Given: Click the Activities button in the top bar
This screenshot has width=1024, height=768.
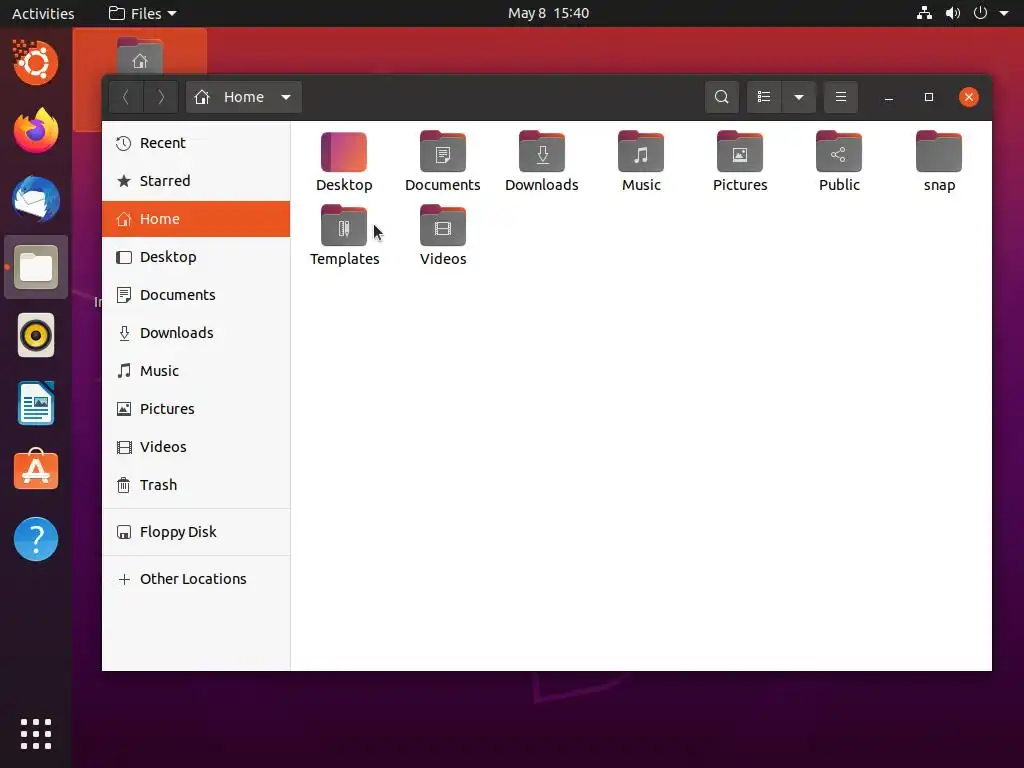Looking at the screenshot, I should coord(43,13).
